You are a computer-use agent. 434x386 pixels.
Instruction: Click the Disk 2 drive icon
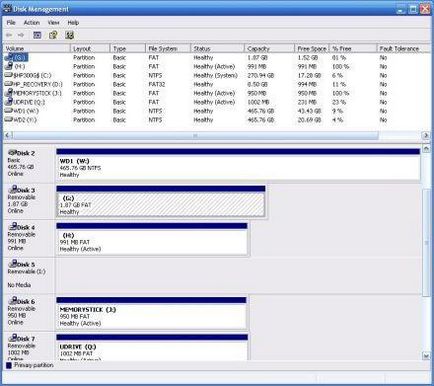[12, 153]
